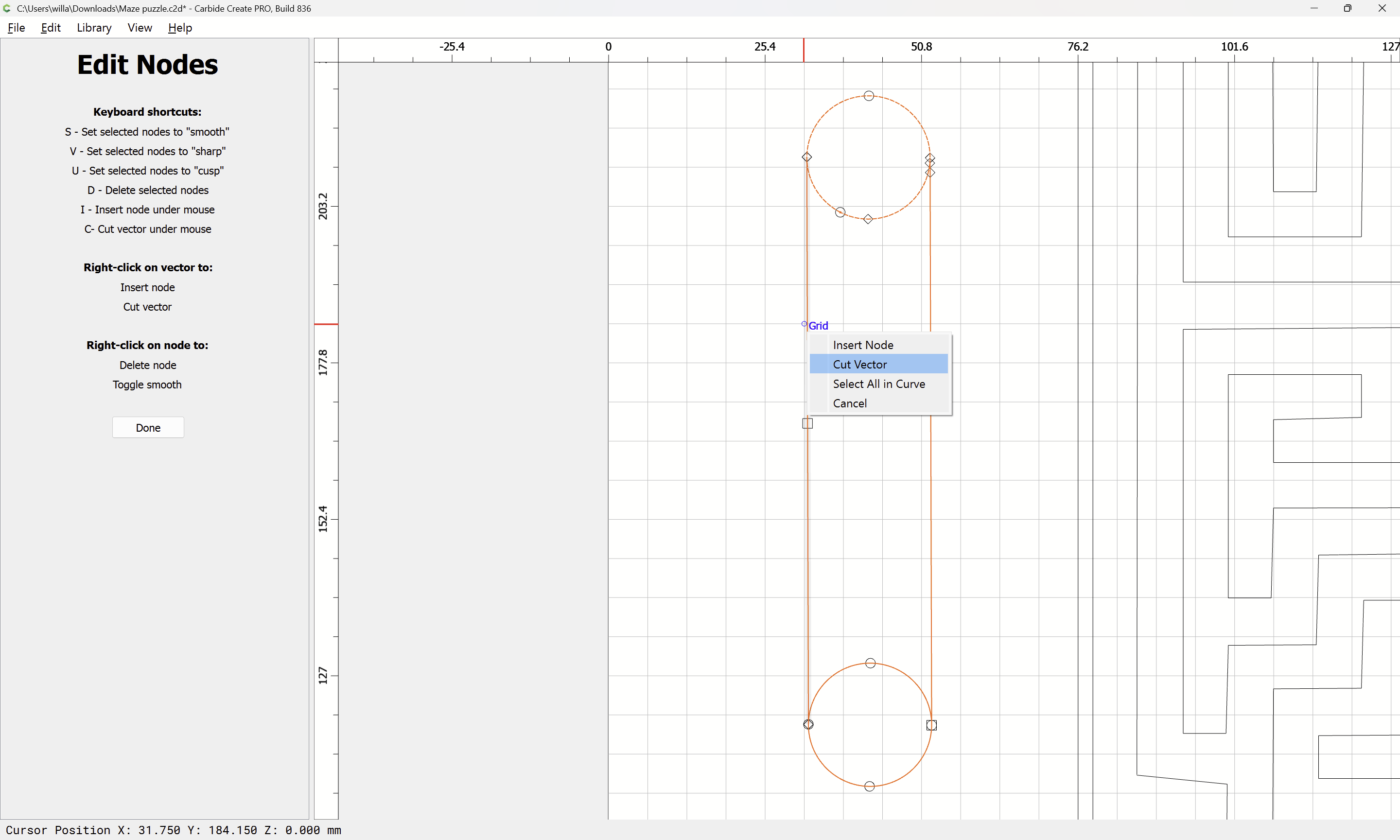1400x840 pixels.
Task: Select left node of lower circle
Action: point(808,724)
